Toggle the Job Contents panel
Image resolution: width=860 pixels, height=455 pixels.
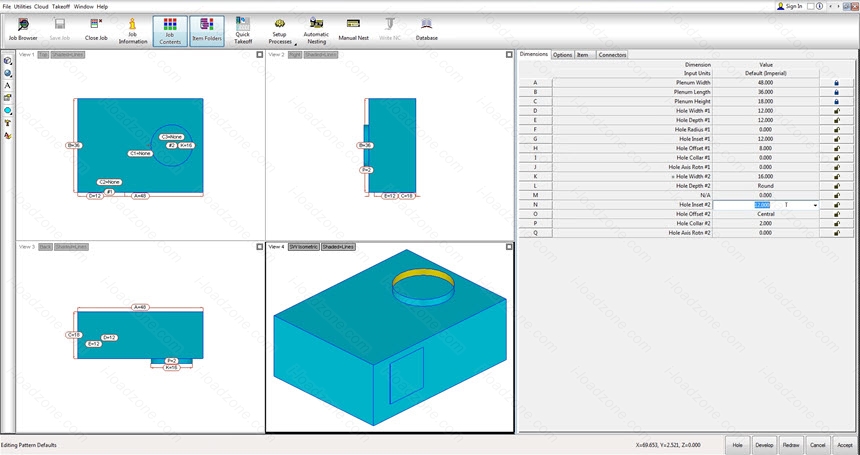point(170,31)
